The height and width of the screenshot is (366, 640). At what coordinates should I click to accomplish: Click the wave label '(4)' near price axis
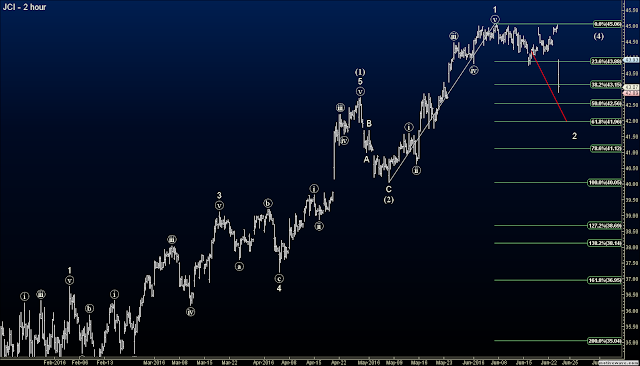coord(598,36)
